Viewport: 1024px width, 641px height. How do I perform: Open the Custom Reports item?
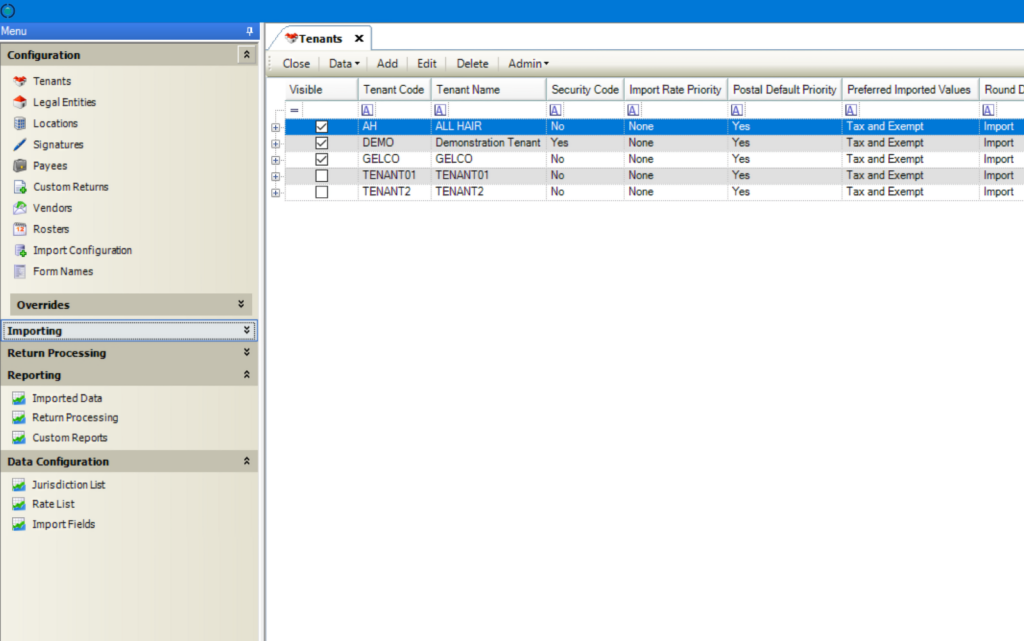tap(72, 437)
